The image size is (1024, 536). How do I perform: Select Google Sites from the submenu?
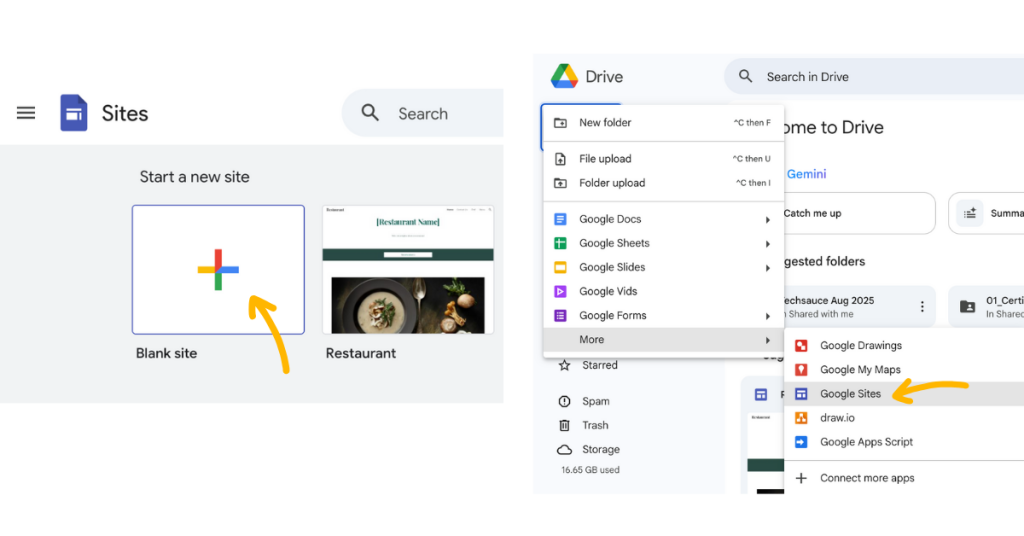point(904,394)
